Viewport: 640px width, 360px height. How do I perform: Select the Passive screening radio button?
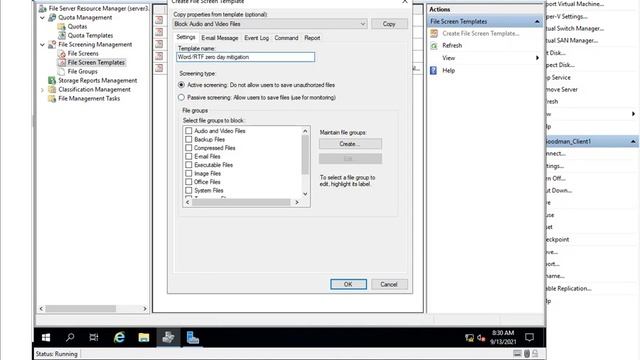pyautogui.click(x=181, y=98)
